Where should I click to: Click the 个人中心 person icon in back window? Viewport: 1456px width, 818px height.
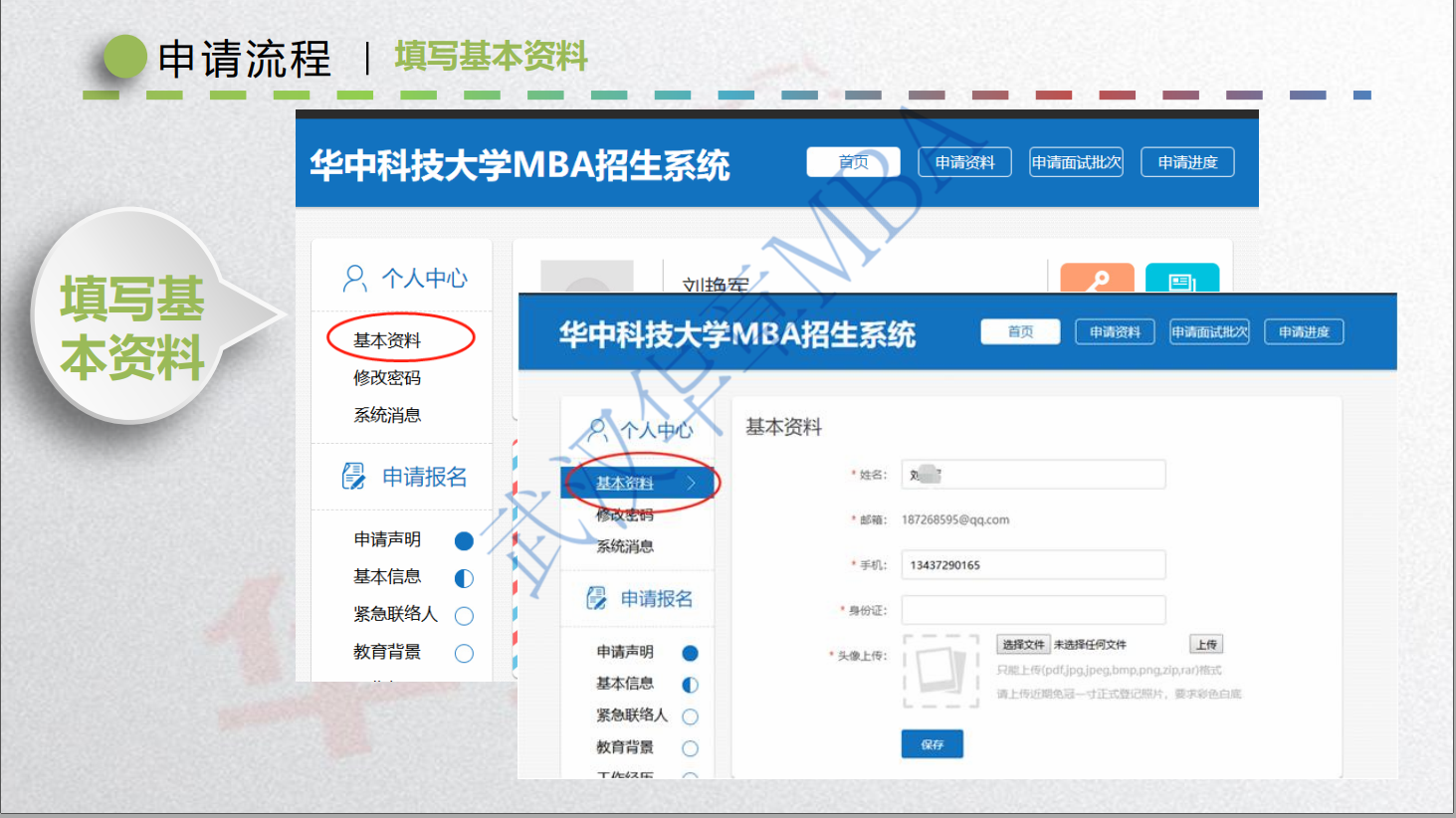point(354,279)
